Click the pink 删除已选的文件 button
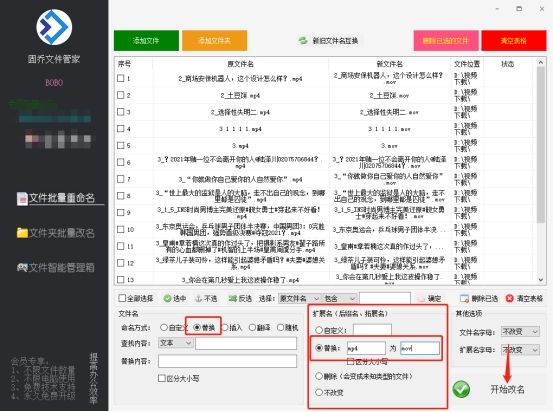 446,41
